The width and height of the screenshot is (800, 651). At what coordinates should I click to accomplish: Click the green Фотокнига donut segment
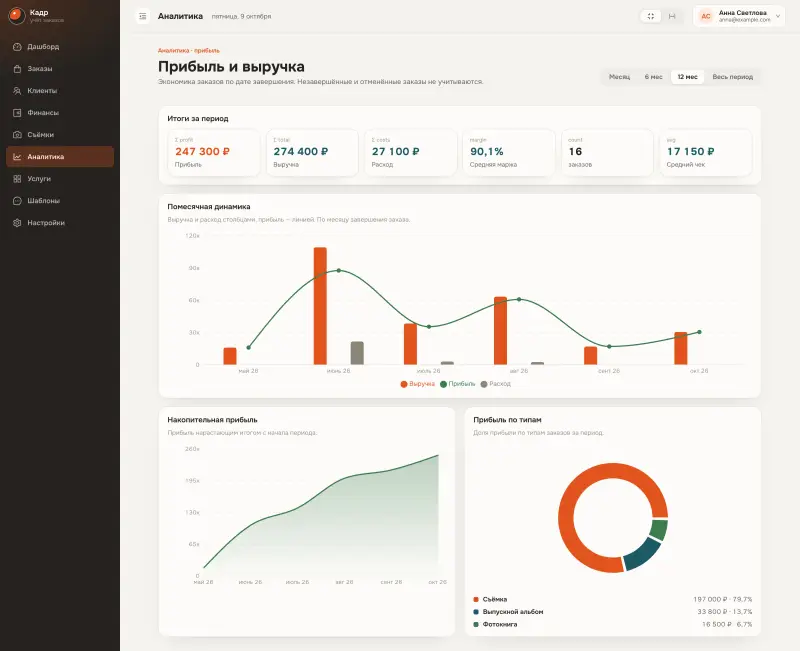pyautogui.click(x=659, y=530)
